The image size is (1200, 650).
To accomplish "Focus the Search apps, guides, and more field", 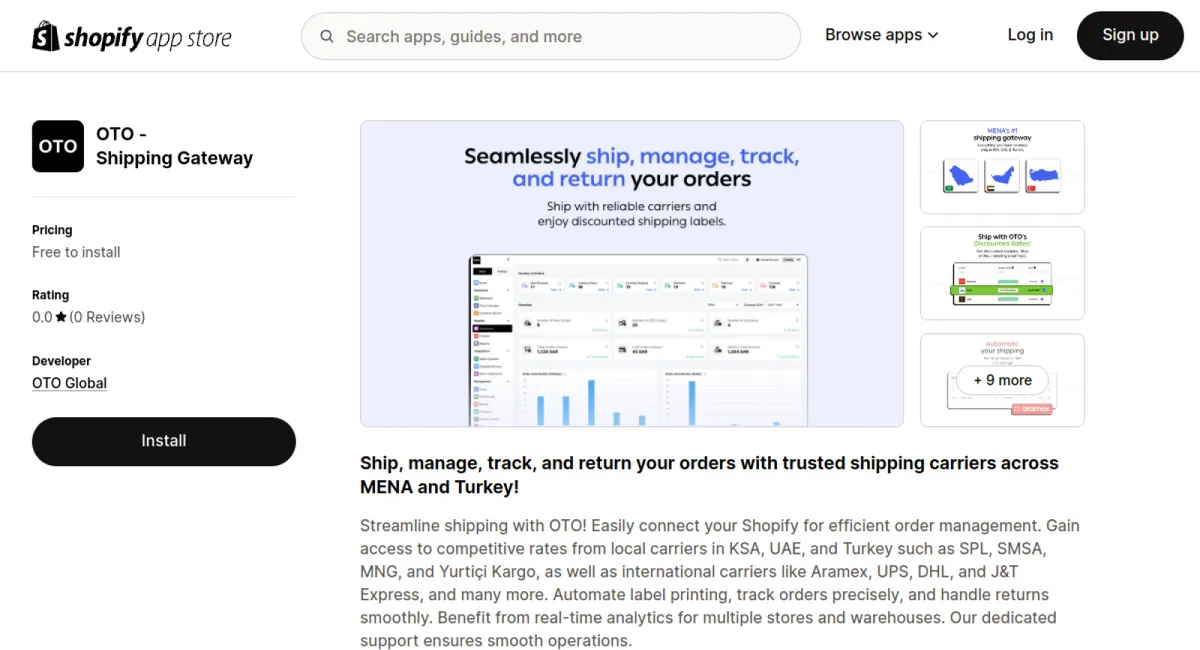I will [x=560, y=36].
